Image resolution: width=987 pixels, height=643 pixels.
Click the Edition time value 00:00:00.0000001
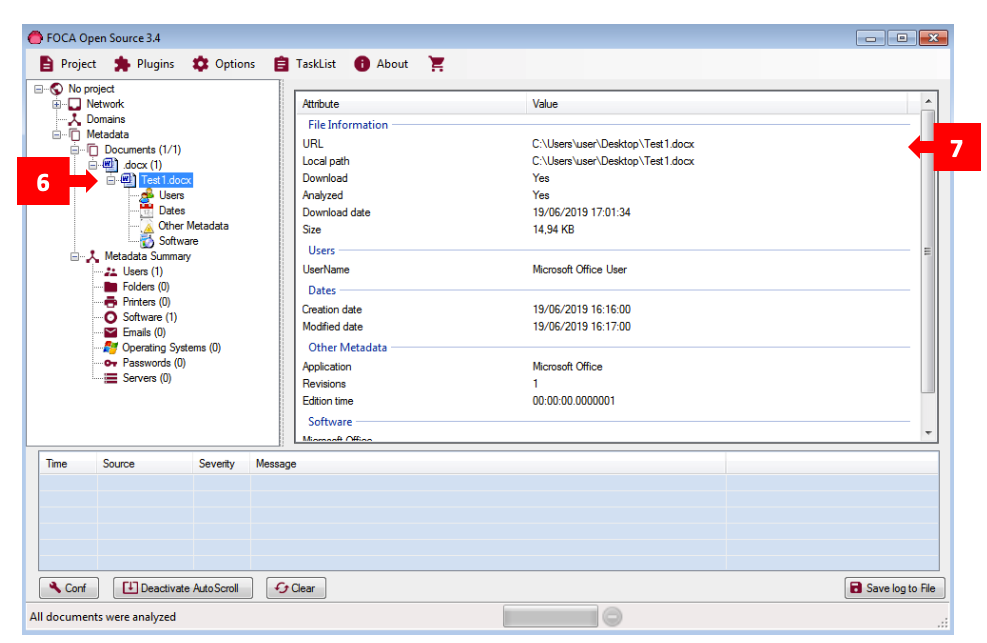573,401
